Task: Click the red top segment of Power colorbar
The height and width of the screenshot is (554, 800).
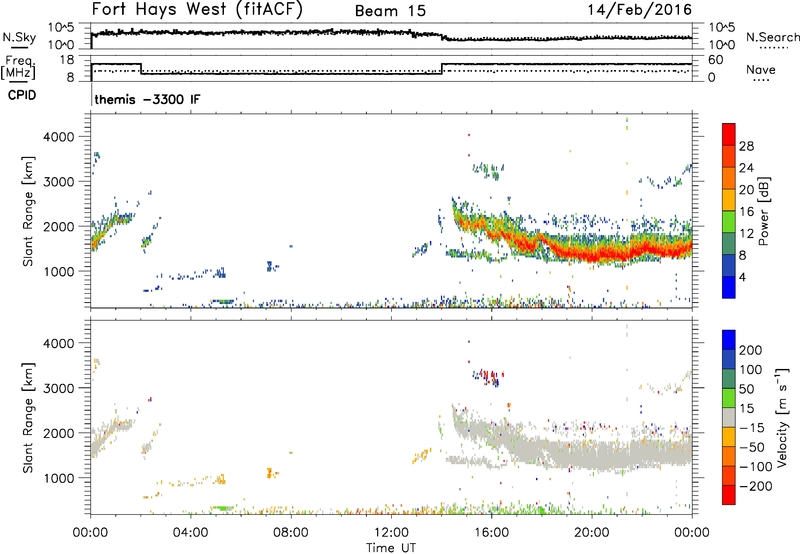Action: [729, 134]
